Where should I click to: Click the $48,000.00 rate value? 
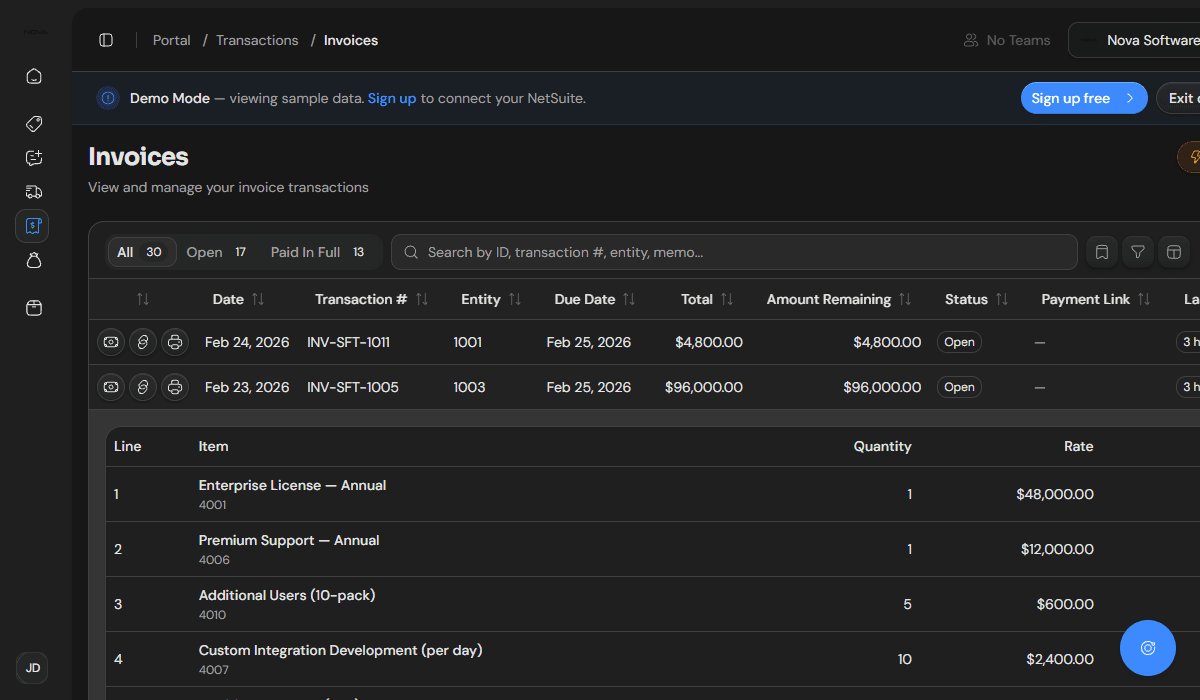coord(1055,494)
